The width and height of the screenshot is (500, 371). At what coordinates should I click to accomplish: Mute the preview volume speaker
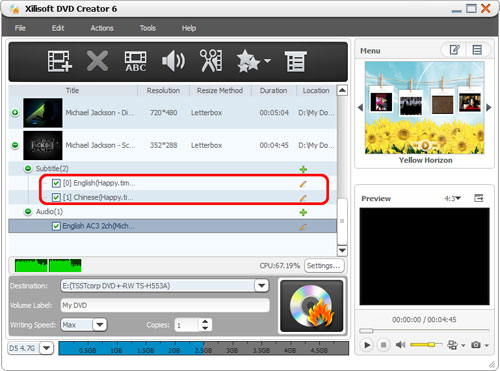[400, 345]
